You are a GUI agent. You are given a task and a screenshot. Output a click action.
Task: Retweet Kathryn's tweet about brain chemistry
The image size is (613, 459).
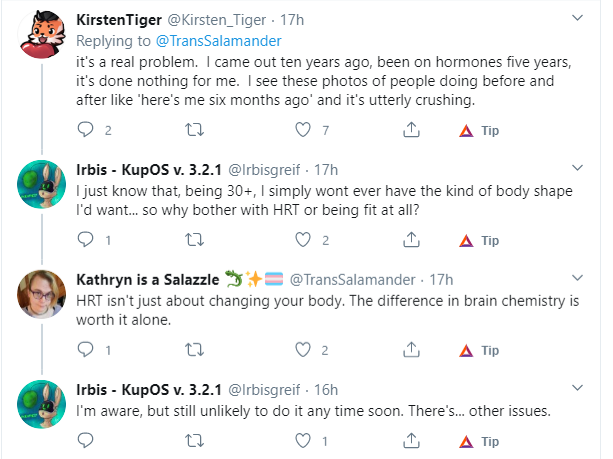[194, 350]
